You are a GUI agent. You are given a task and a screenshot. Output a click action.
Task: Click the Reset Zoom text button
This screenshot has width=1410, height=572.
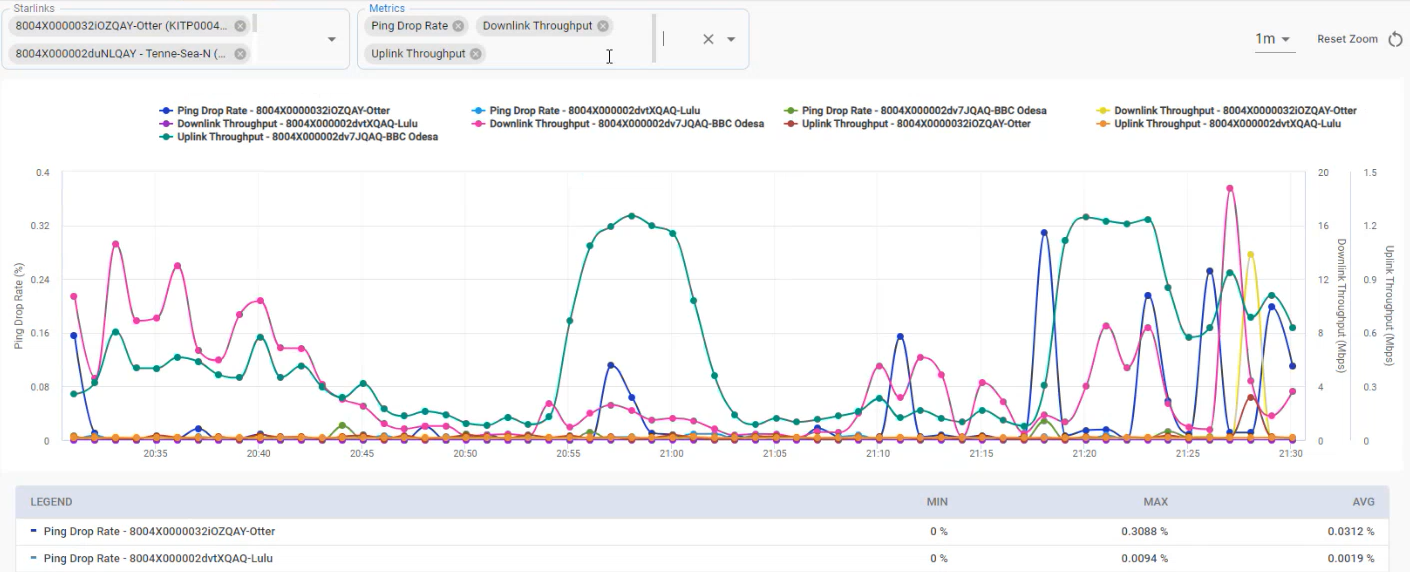coord(1346,39)
